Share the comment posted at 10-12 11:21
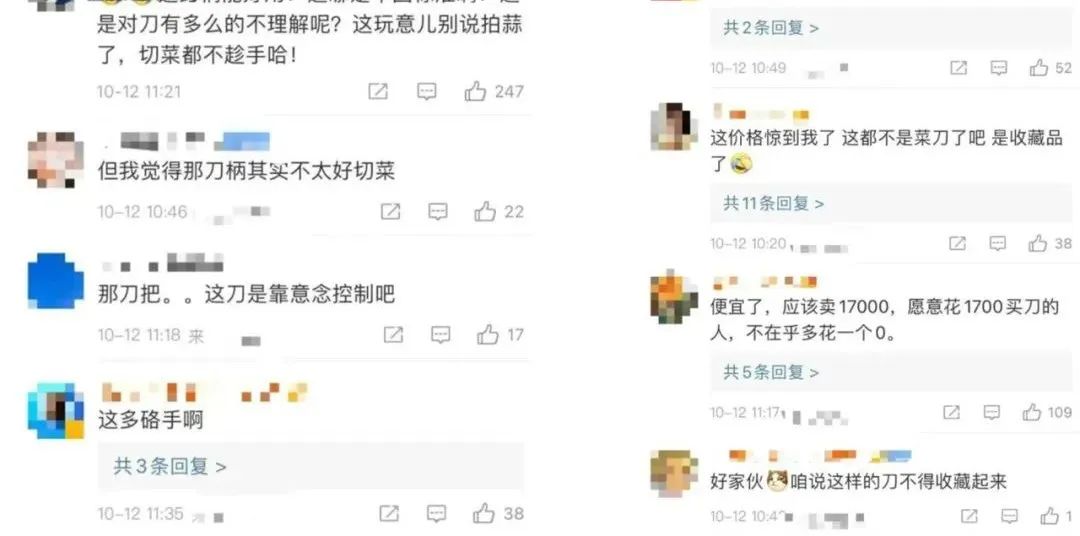Image resolution: width=1080 pixels, height=536 pixels. (x=377, y=91)
